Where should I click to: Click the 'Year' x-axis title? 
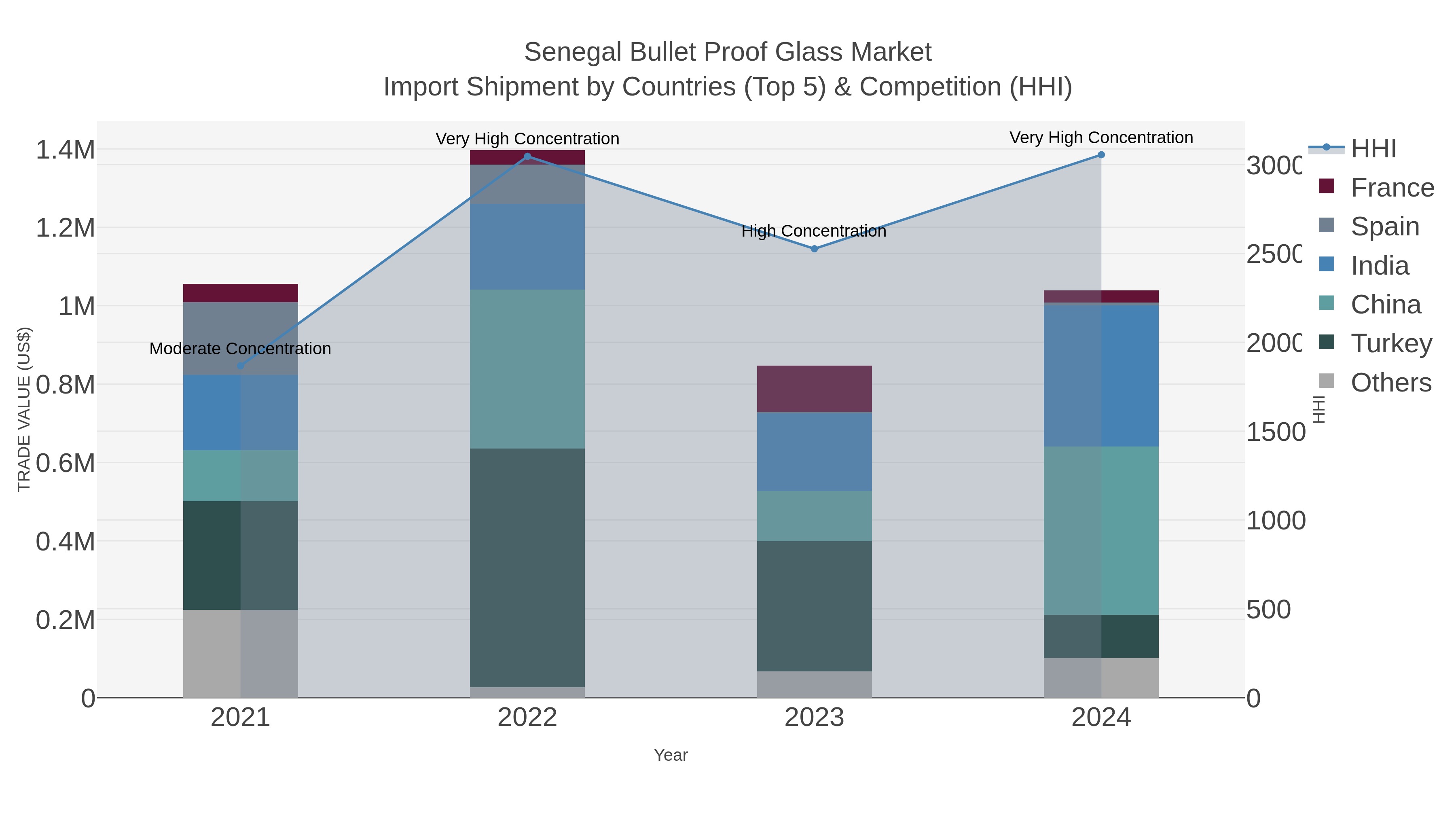point(671,755)
